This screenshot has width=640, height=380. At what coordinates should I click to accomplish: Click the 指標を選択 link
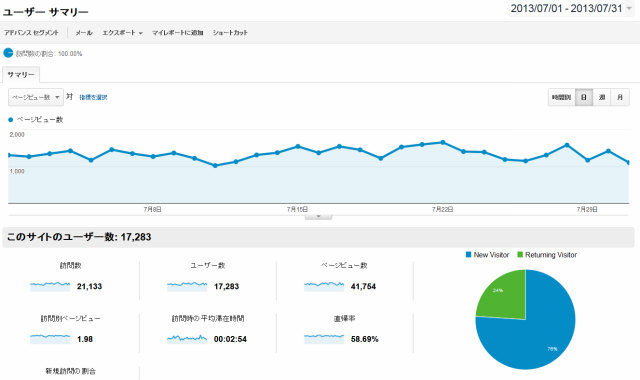point(93,98)
